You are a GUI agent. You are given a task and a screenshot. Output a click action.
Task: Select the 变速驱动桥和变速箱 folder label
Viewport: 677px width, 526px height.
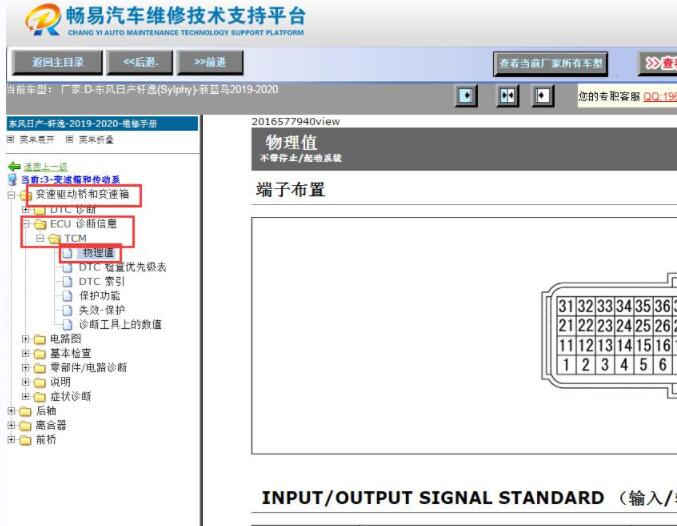(82, 194)
